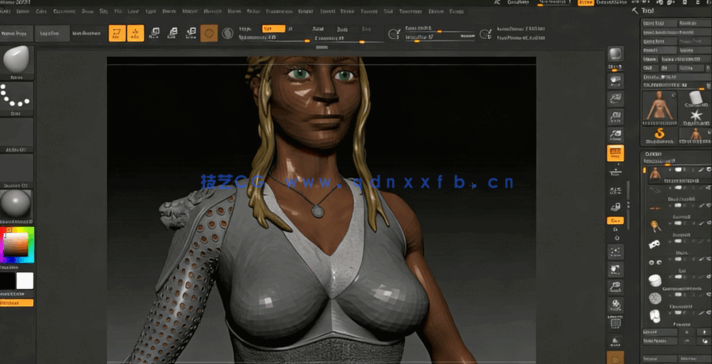712x364 pixels.
Task: Click the orange SwitchColor button
Action: [16, 303]
